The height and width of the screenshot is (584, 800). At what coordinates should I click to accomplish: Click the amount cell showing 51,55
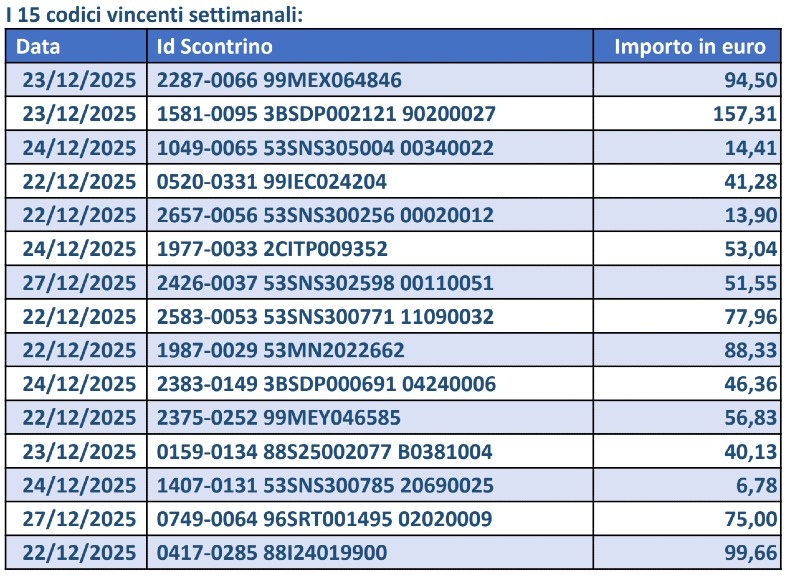click(751, 283)
